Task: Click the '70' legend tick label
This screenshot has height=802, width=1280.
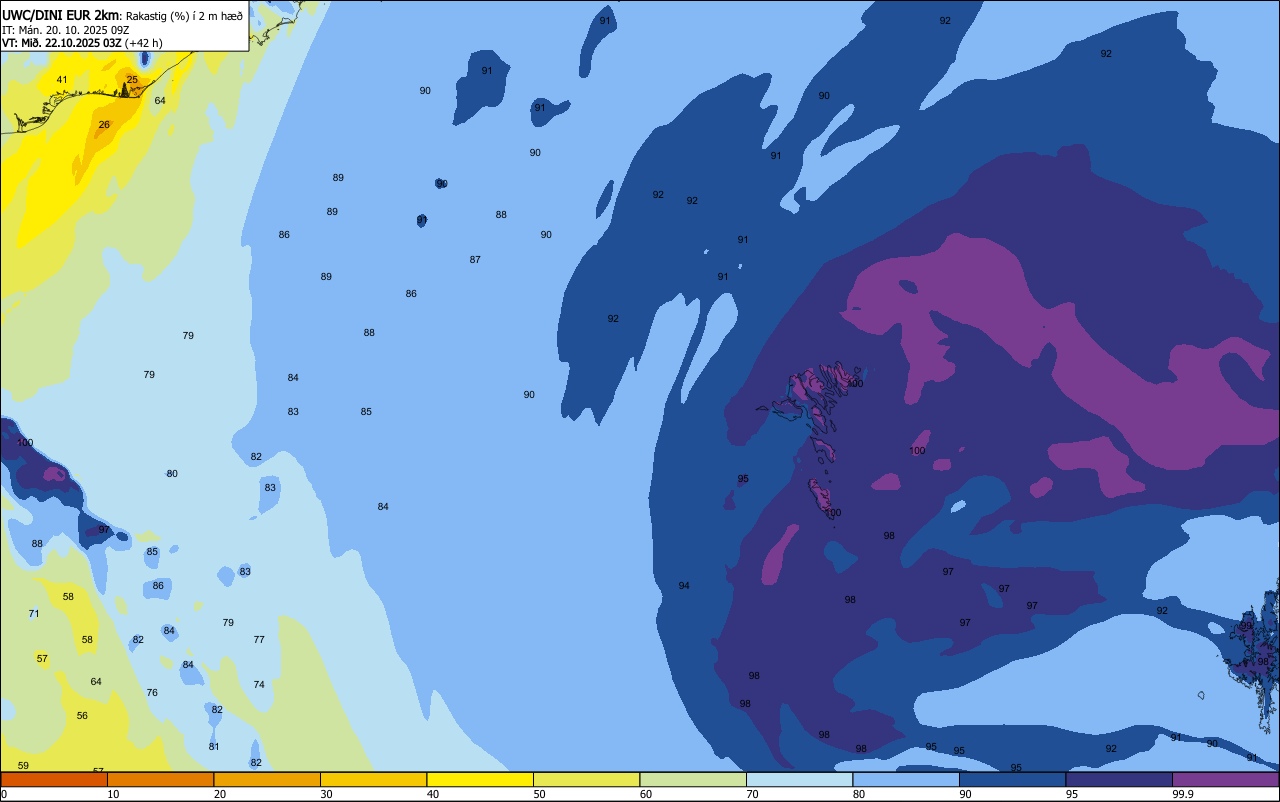Action: coord(752,794)
